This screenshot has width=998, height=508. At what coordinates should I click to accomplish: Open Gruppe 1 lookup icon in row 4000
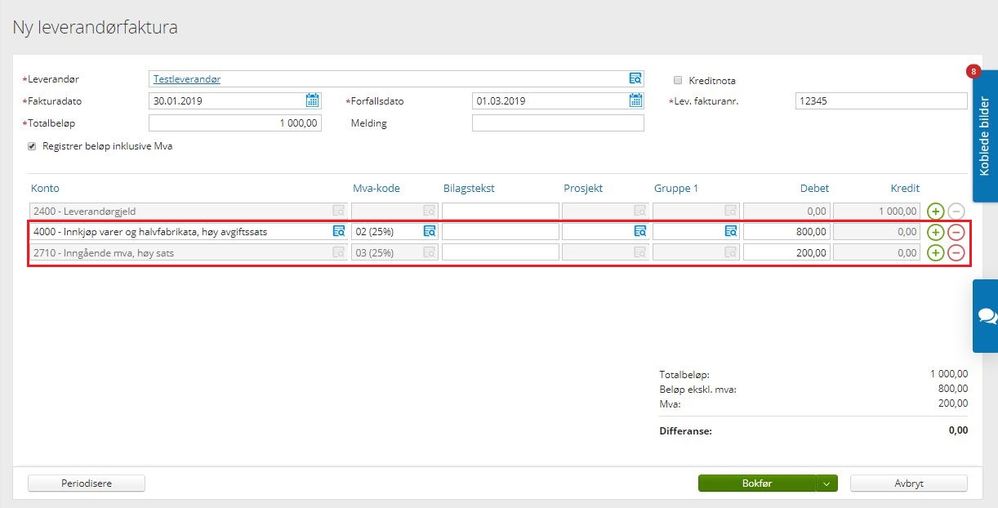click(x=731, y=232)
